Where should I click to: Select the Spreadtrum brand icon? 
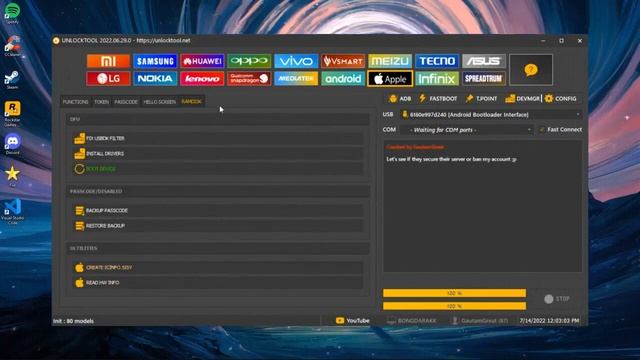[484, 78]
